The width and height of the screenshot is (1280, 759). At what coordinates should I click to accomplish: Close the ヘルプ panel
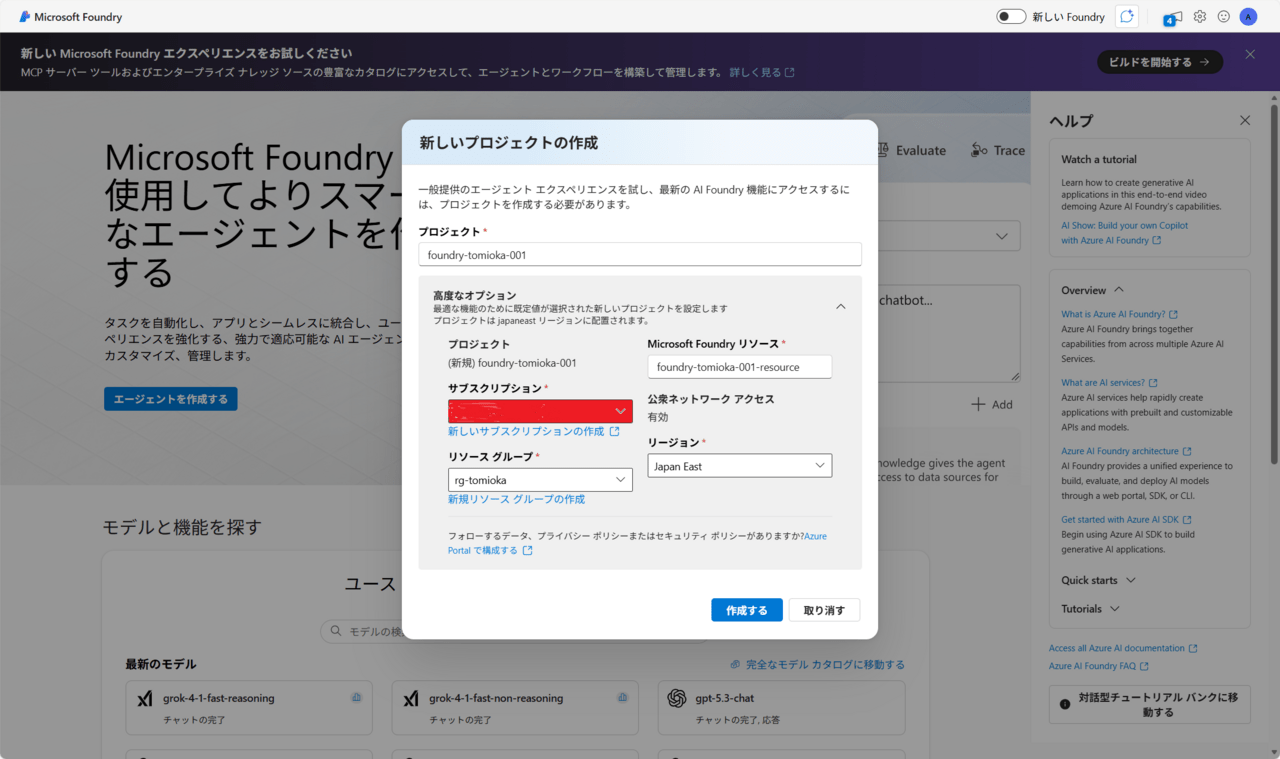1245,120
